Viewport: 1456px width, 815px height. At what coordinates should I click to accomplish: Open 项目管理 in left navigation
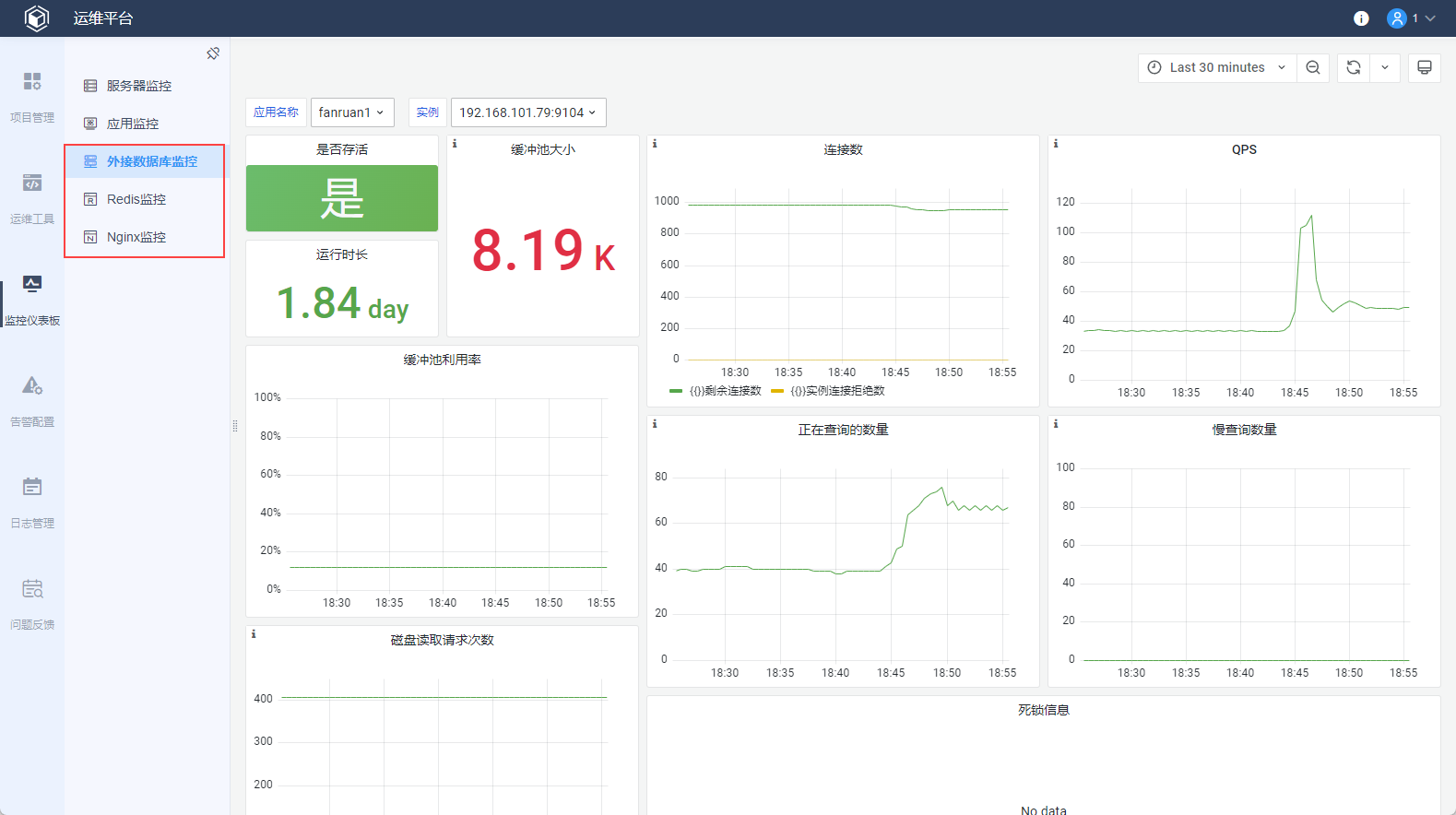tap(32, 97)
